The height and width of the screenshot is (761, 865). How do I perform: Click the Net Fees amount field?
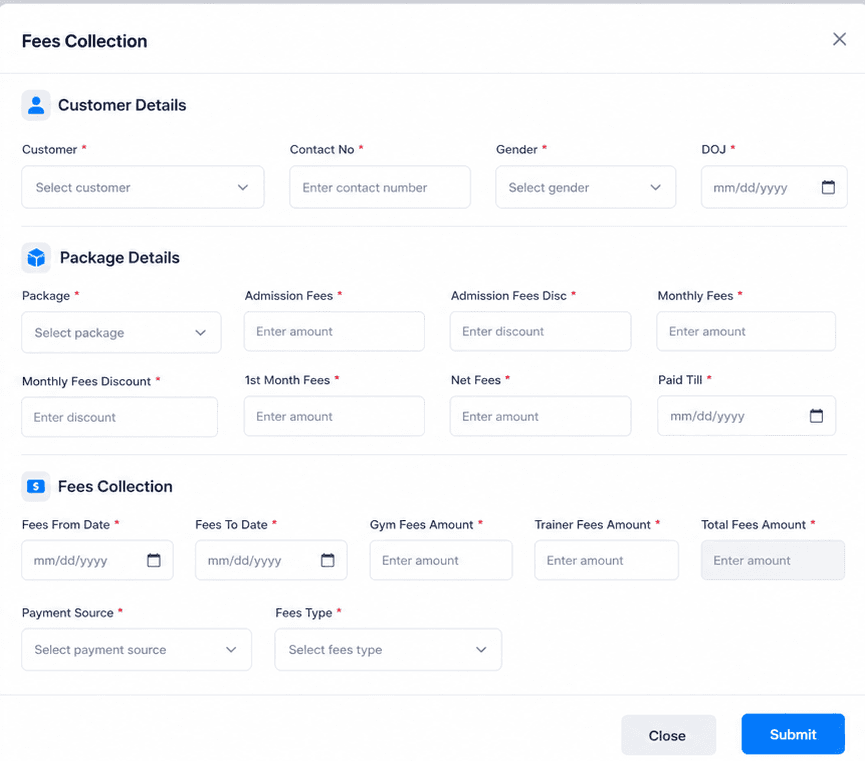[x=541, y=416]
